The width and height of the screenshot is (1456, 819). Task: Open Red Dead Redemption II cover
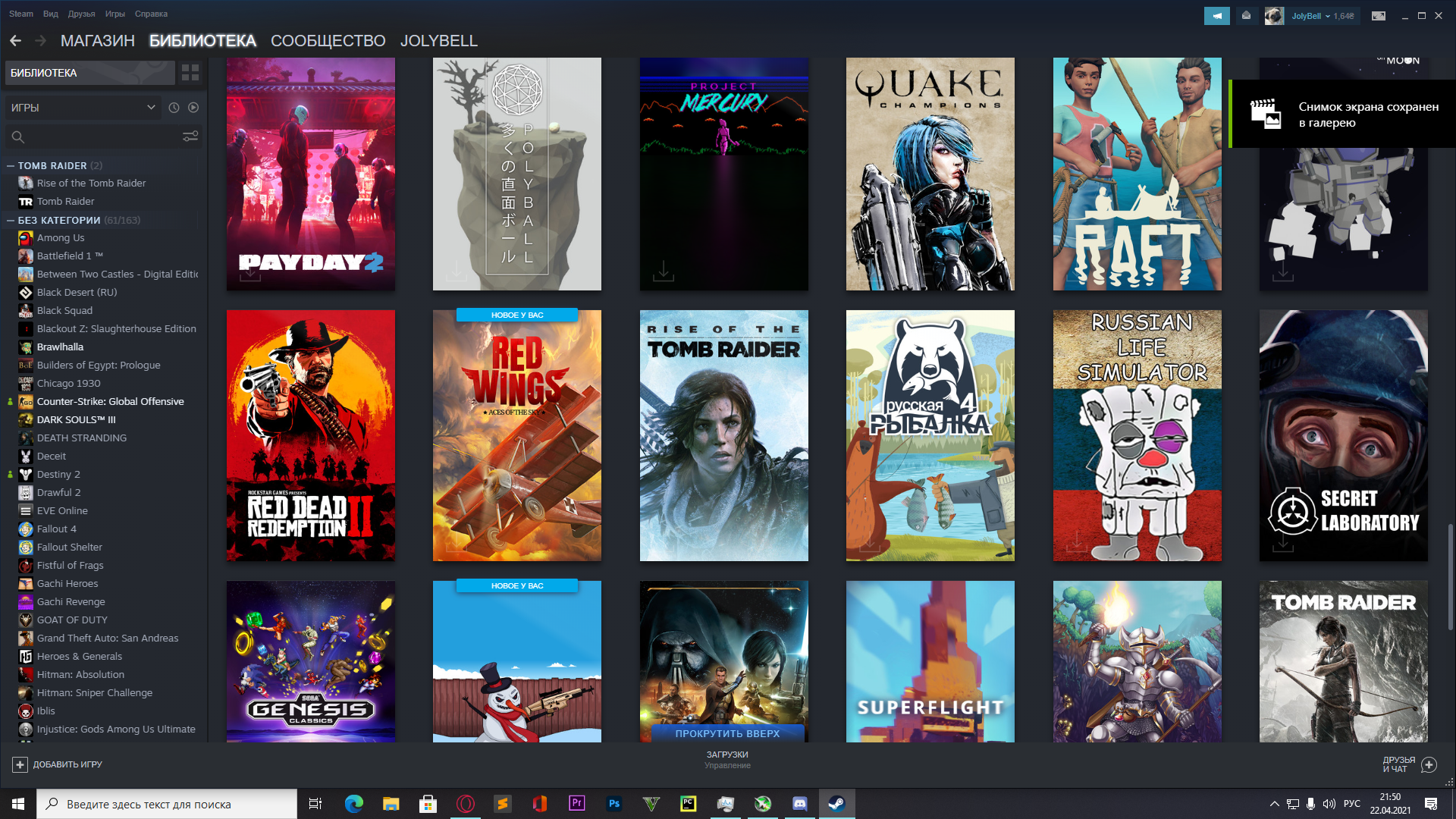[311, 435]
